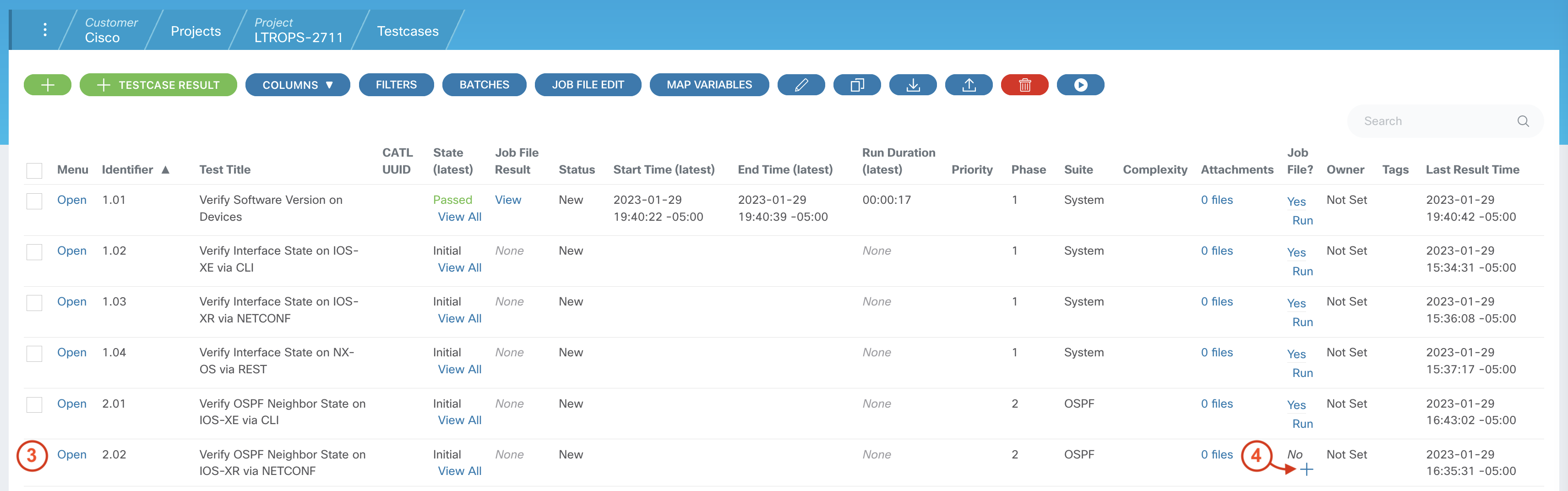Click Run job file for testcase 1.04
Image resolution: width=1568 pixels, height=491 pixels.
coord(1302,373)
